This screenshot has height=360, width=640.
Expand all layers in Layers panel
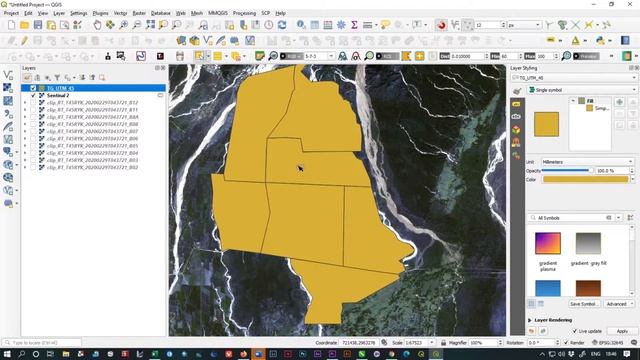coord(82,78)
